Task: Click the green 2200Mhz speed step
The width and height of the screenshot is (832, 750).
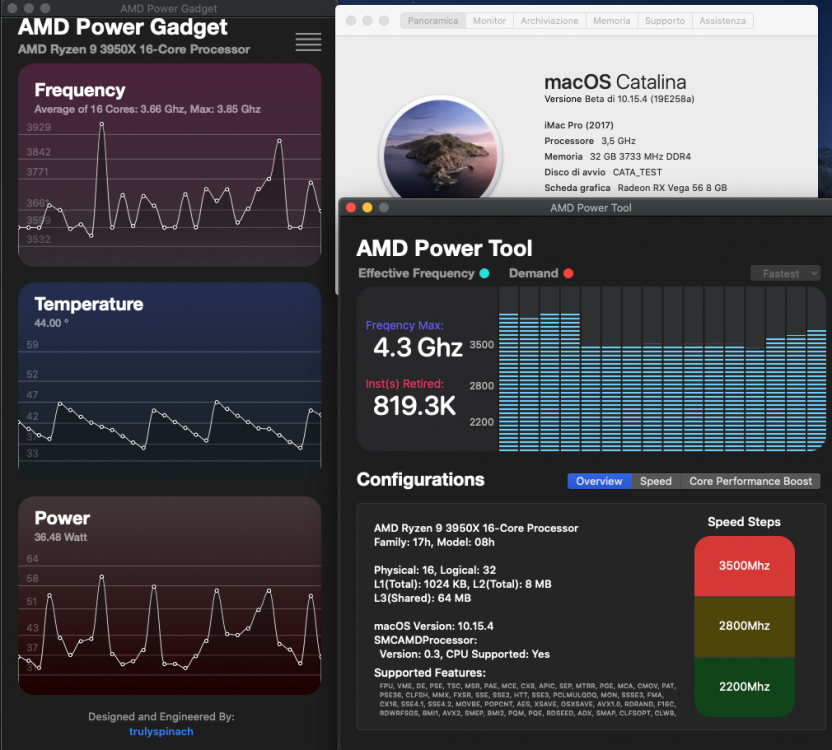Action: pos(744,687)
